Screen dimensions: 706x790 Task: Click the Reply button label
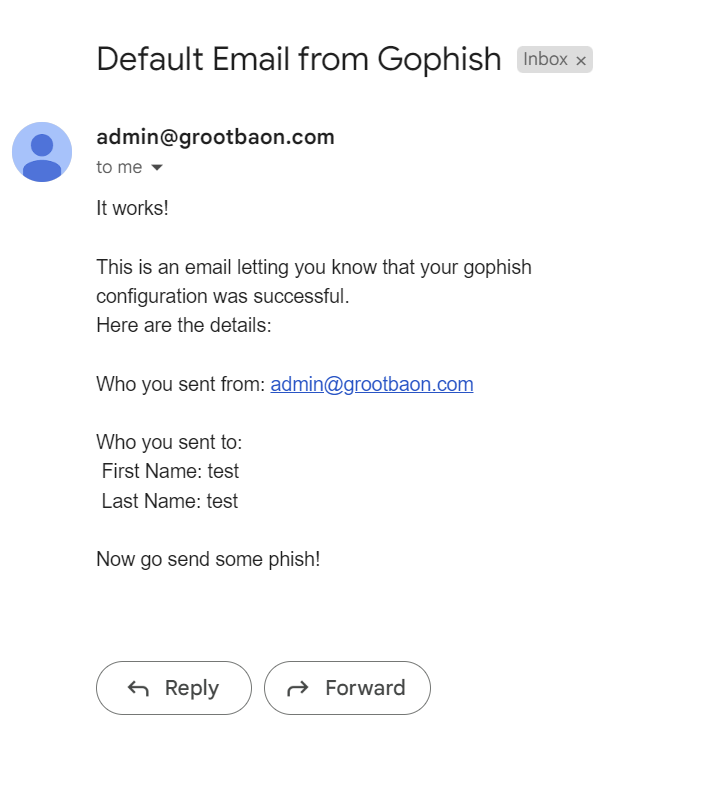[192, 688]
